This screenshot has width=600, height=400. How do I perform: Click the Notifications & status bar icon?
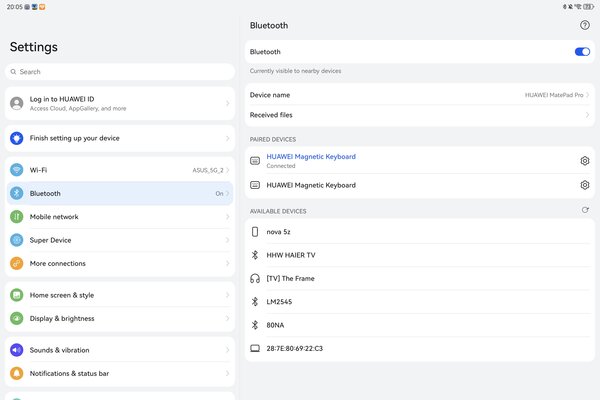(16, 373)
